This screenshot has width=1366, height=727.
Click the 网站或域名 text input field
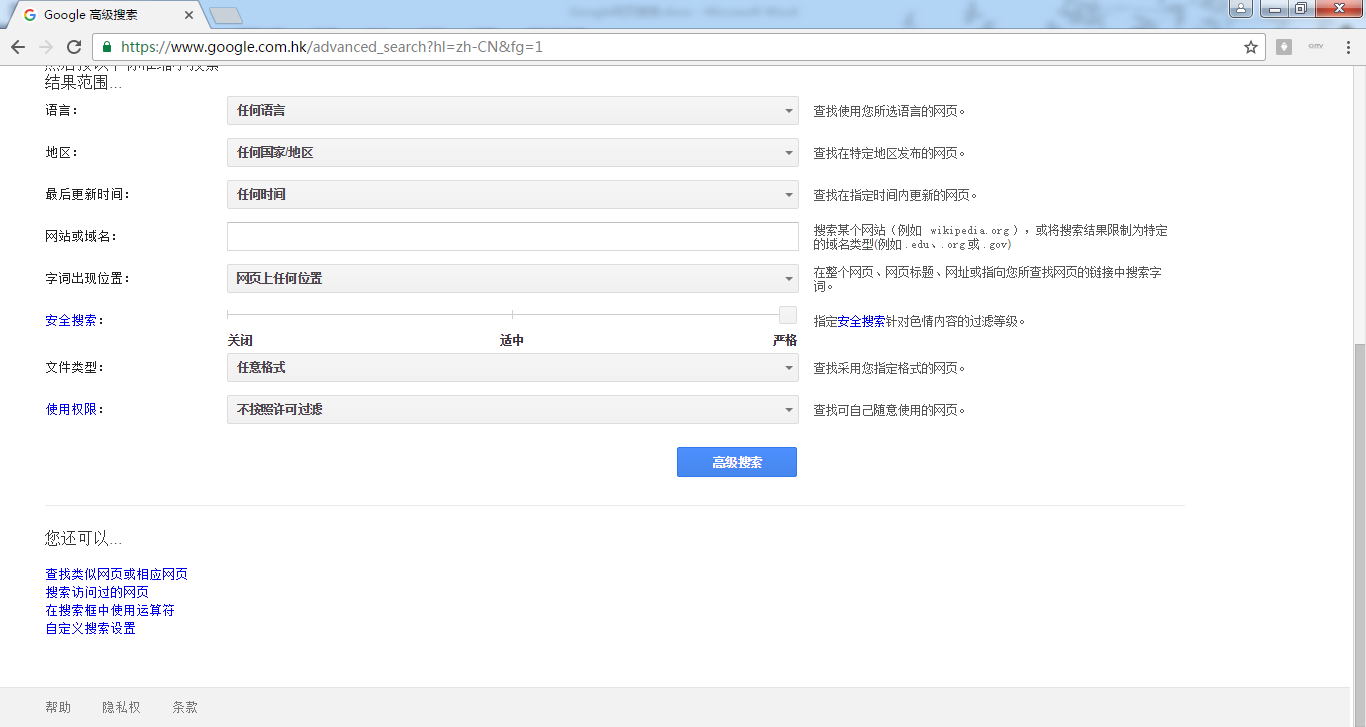coord(512,237)
